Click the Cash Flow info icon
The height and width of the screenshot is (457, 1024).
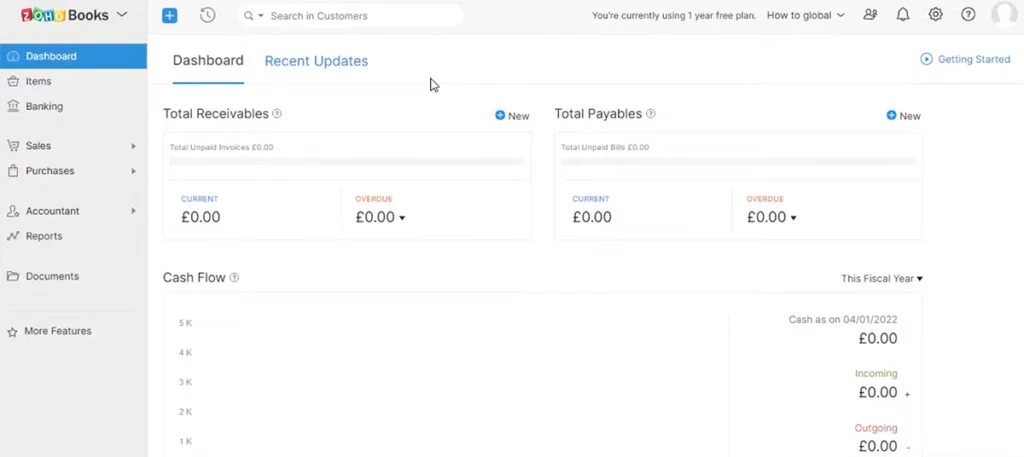pos(234,277)
